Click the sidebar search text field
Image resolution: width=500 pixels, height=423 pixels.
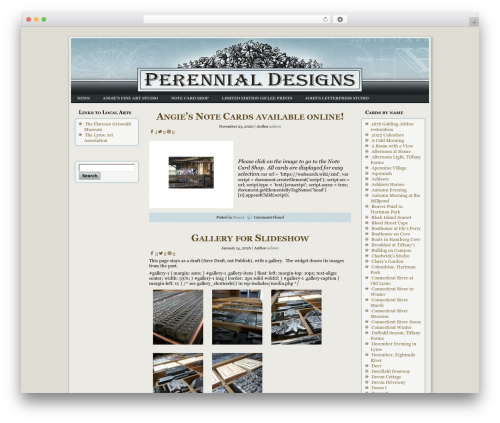pos(107,168)
